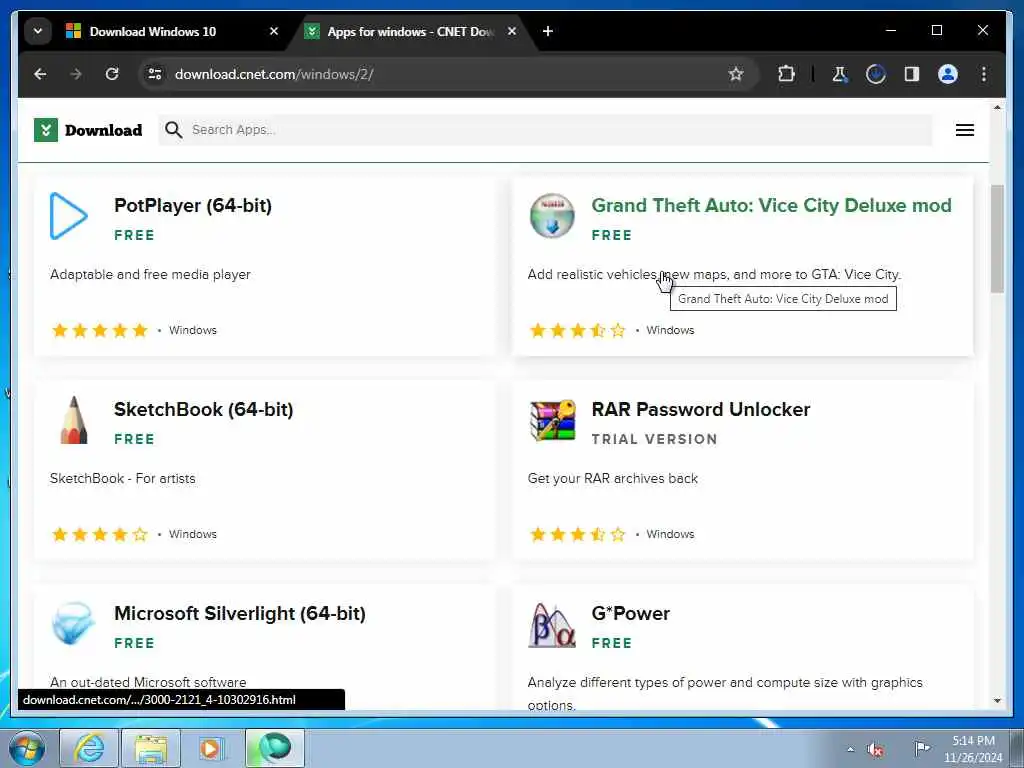
Task: Click the RAR Password Unlocker icon
Action: (552, 420)
